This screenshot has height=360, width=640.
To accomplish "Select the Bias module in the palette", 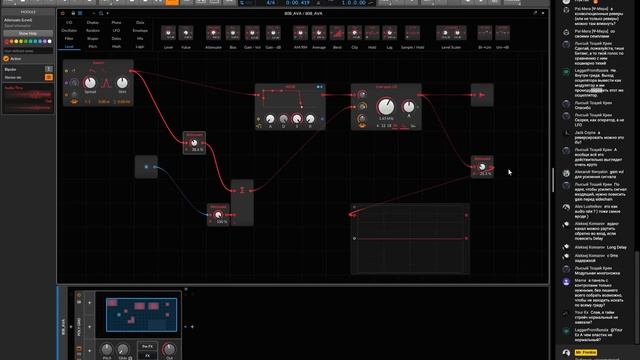I will tap(233, 33).
